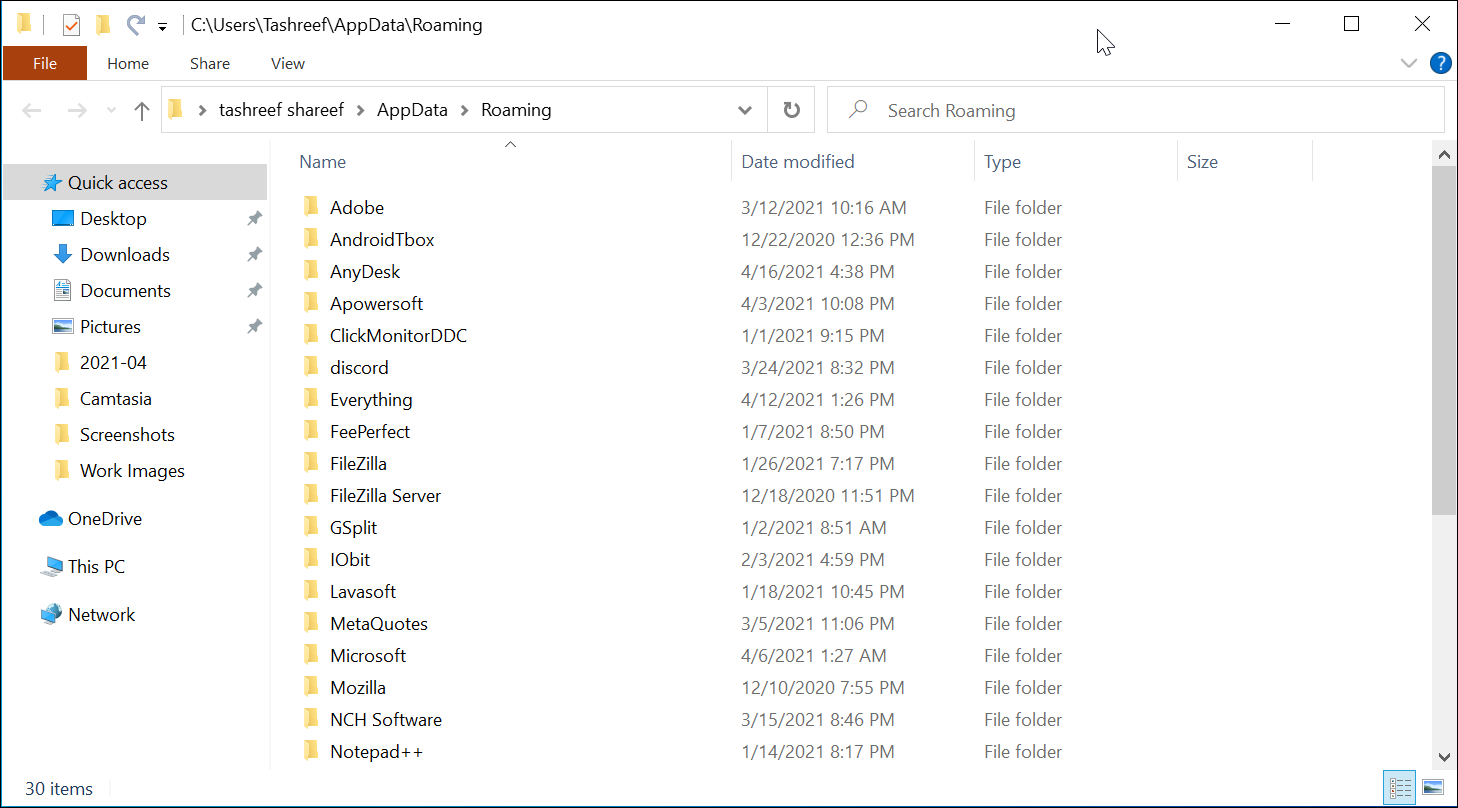Open Pictures in the navigation pane
The width and height of the screenshot is (1458, 808).
tap(110, 327)
